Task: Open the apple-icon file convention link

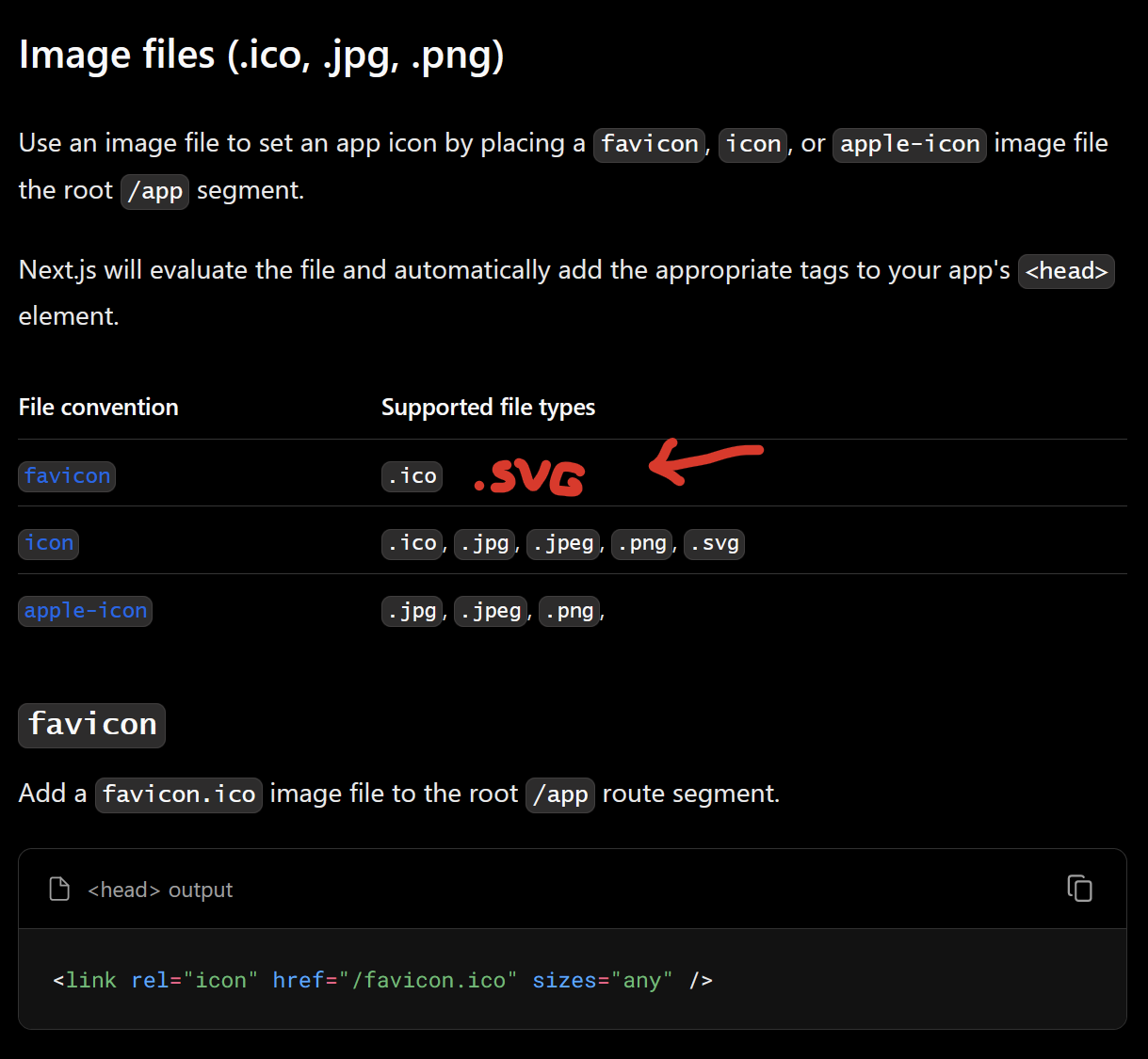Action: point(85,610)
